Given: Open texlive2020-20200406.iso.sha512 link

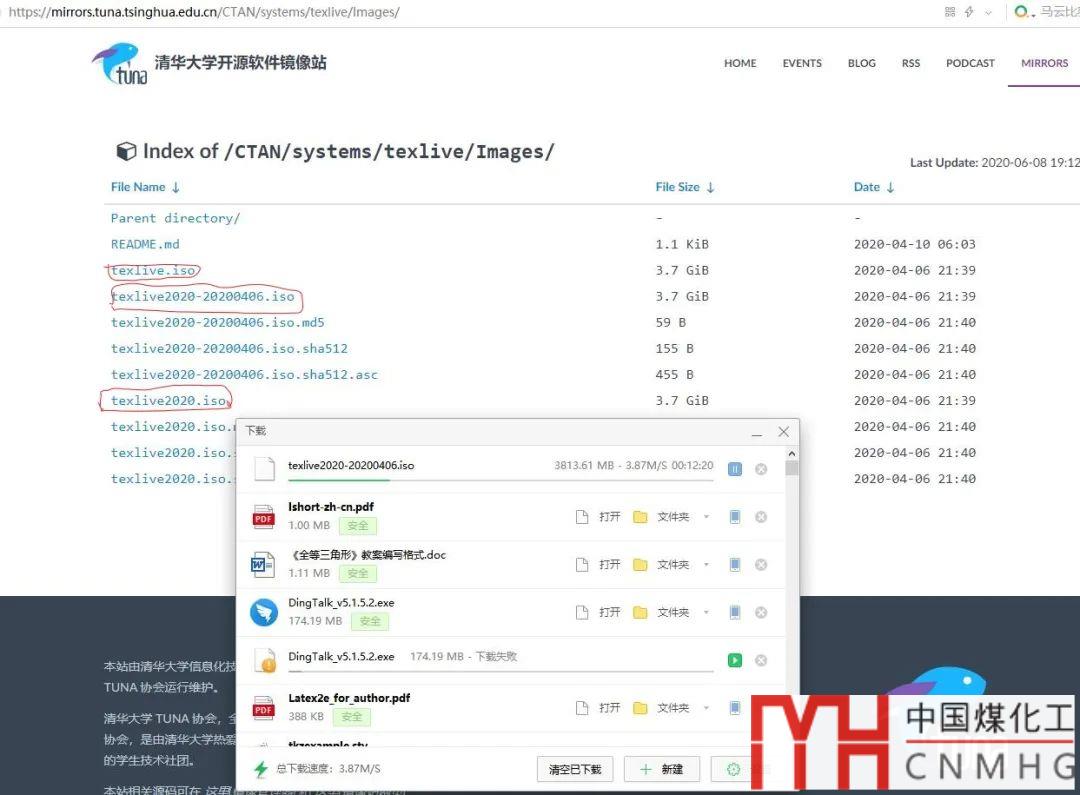Looking at the screenshot, I should (x=229, y=349).
